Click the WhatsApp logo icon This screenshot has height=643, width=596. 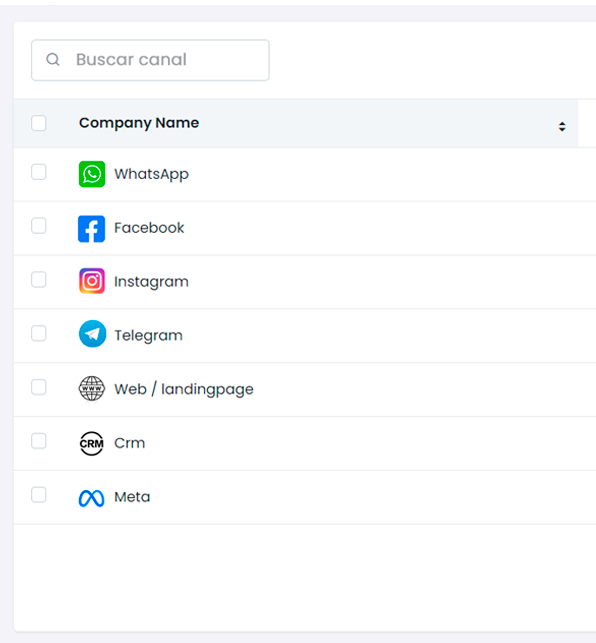pos(92,174)
